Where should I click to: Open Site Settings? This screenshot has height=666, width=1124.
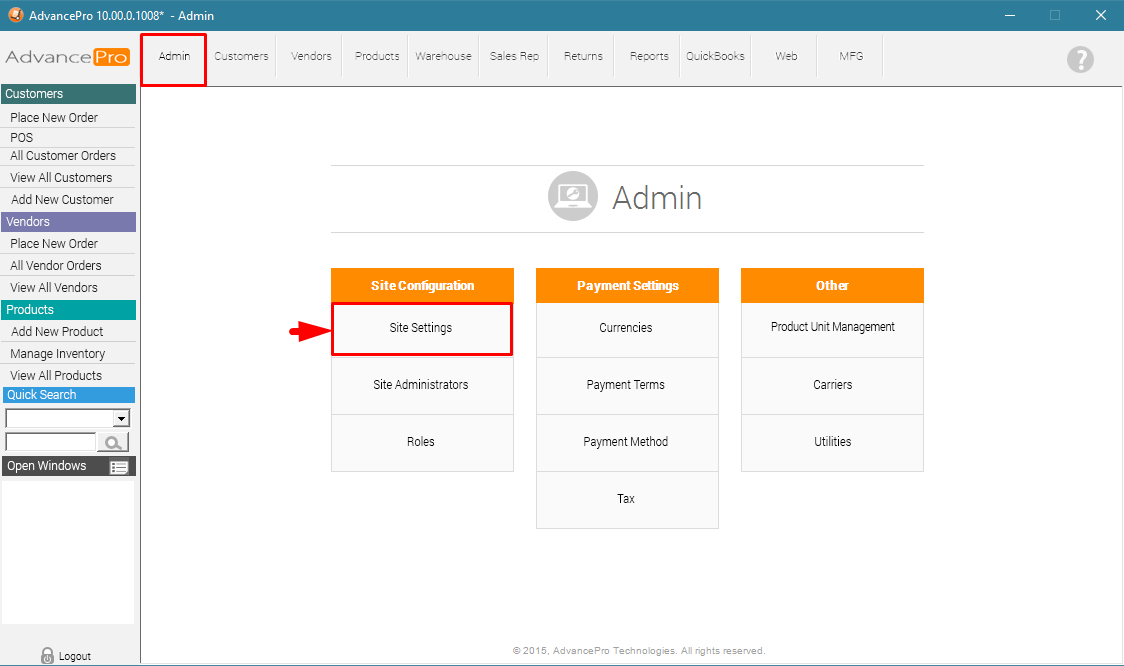(x=421, y=328)
